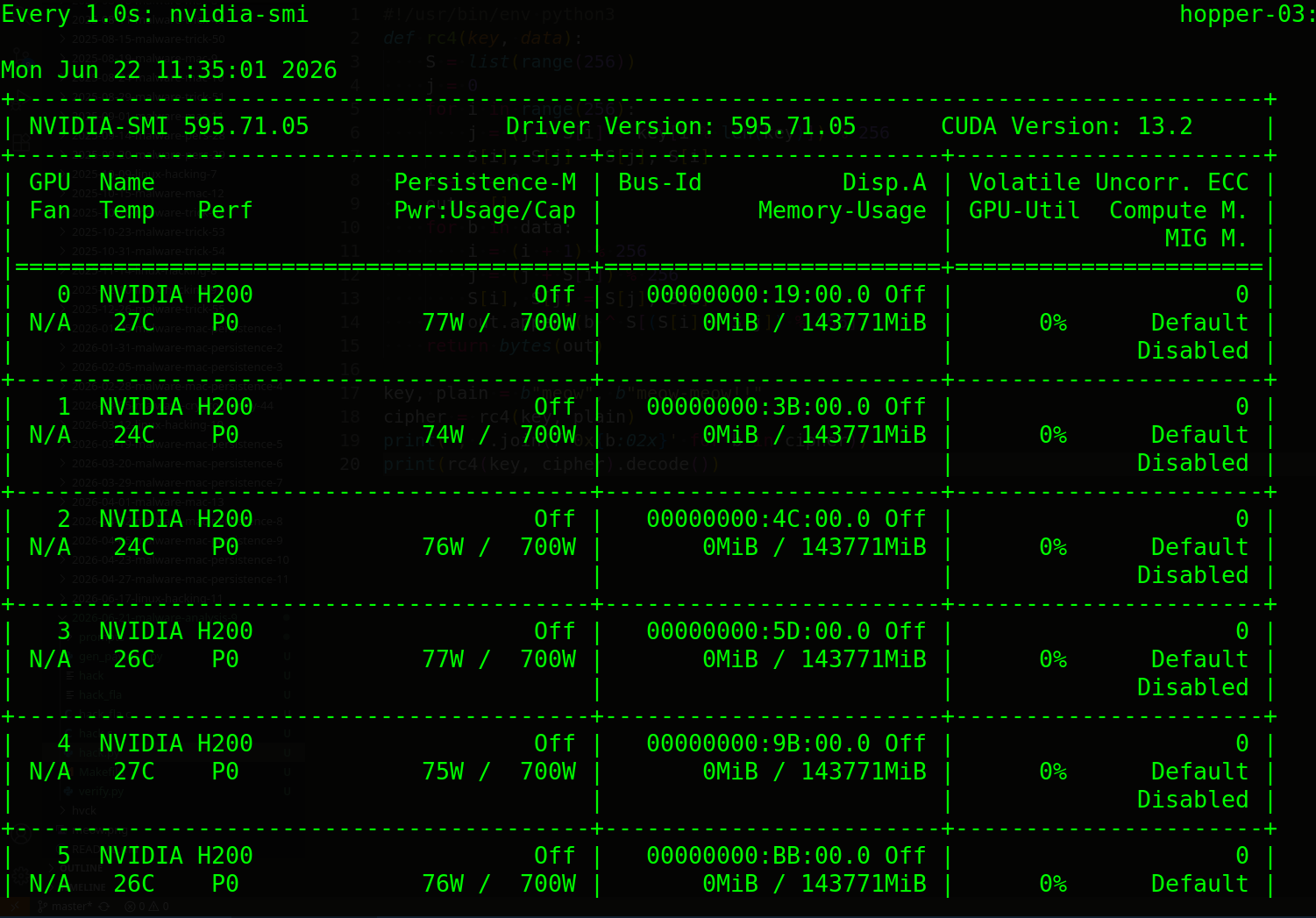Expand the 'hvck' folder in VS Code explorer
The width and height of the screenshot is (1316, 918).
84,811
